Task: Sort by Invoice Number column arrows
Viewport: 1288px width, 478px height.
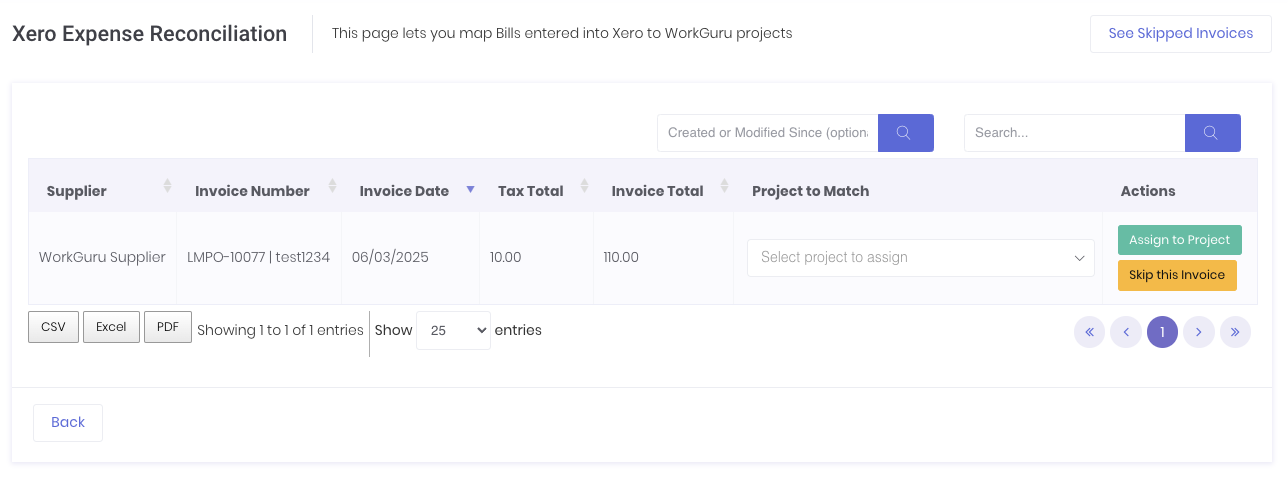Action: [333, 187]
